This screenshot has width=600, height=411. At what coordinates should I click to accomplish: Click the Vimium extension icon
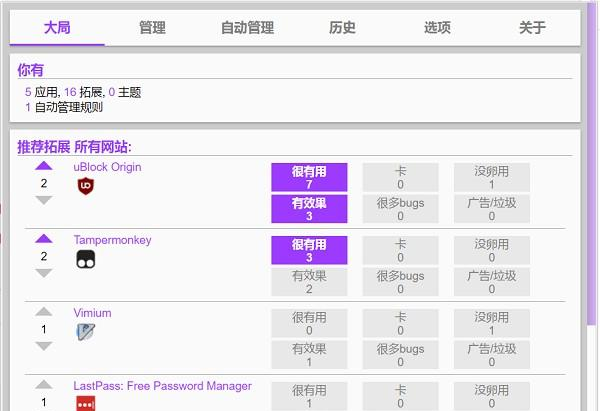pyautogui.click(x=85, y=332)
